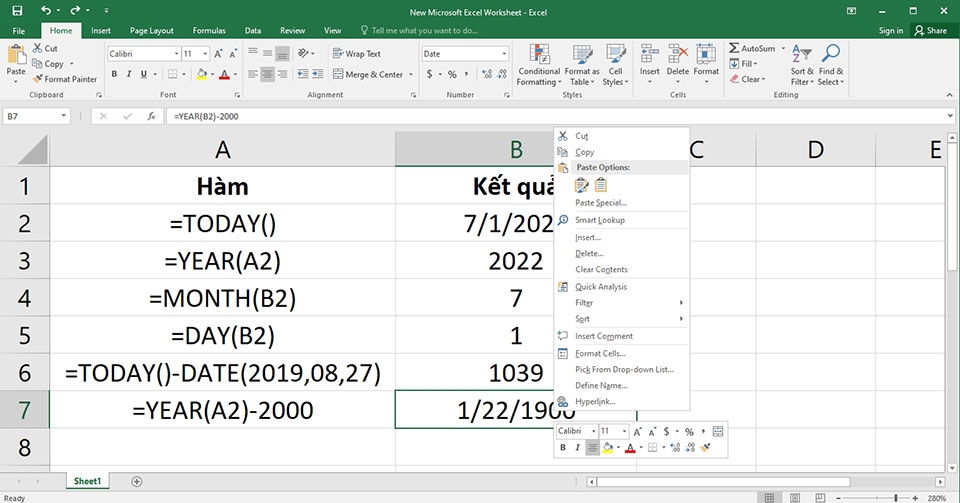This screenshot has width=960, height=503.
Task: Choose Format Cells in context menu
Action: tap(621, 353)
